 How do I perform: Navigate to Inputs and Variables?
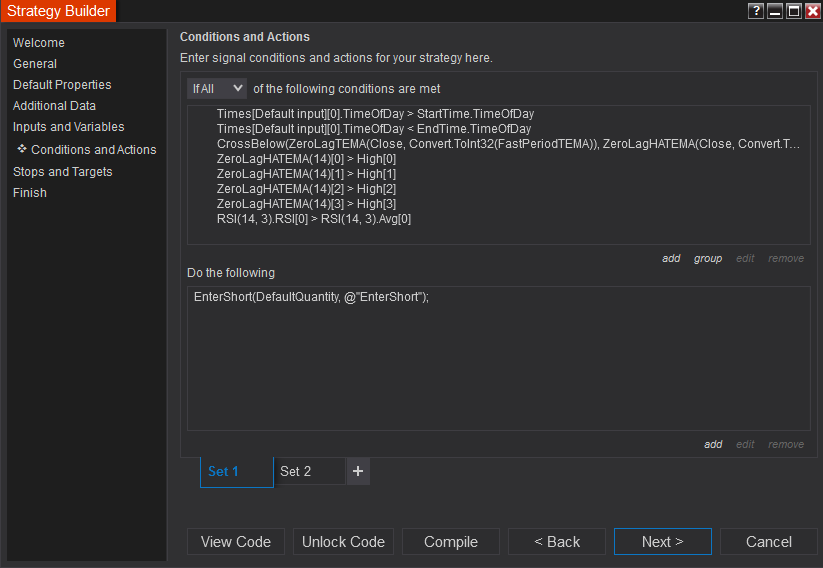click(69, 127)
